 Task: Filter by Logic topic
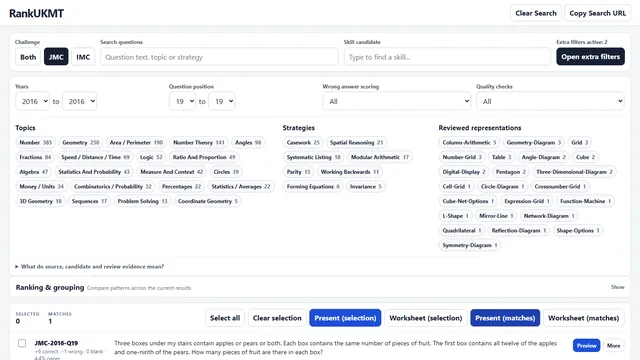pyautogui.click(x=151, y=157)
